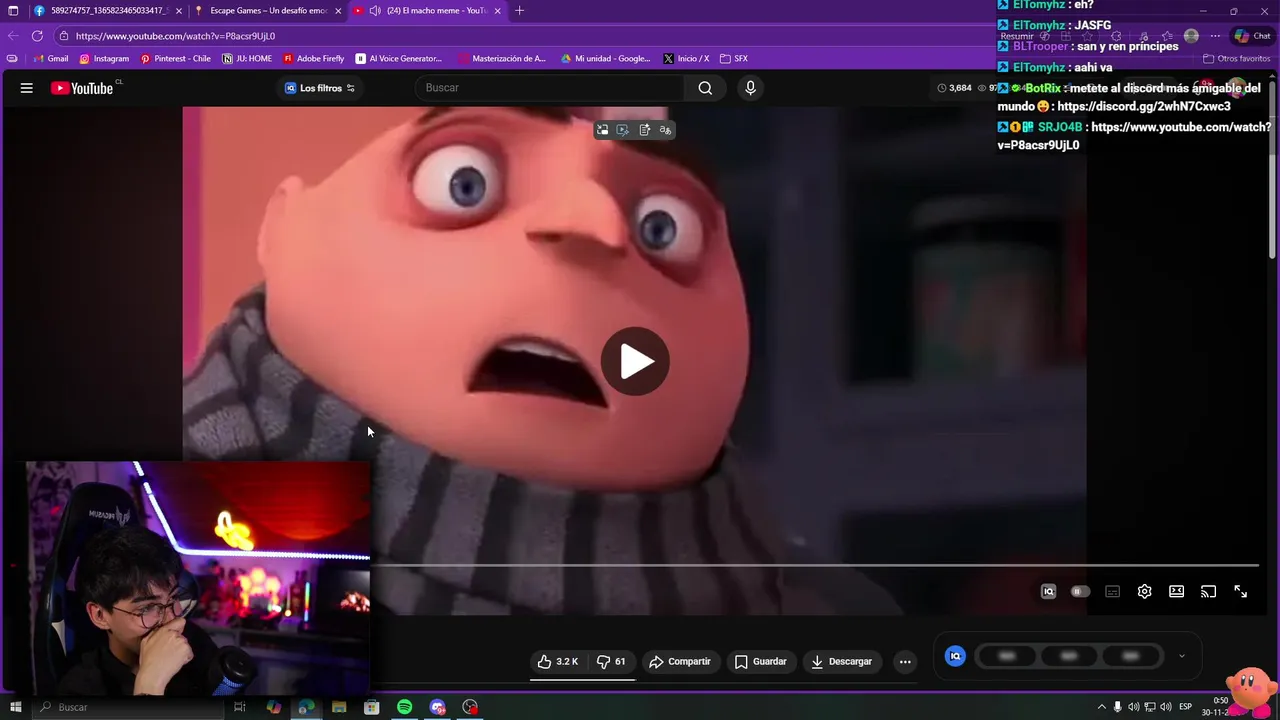Open more actions three-dot menu below the video

pos(905,661)
